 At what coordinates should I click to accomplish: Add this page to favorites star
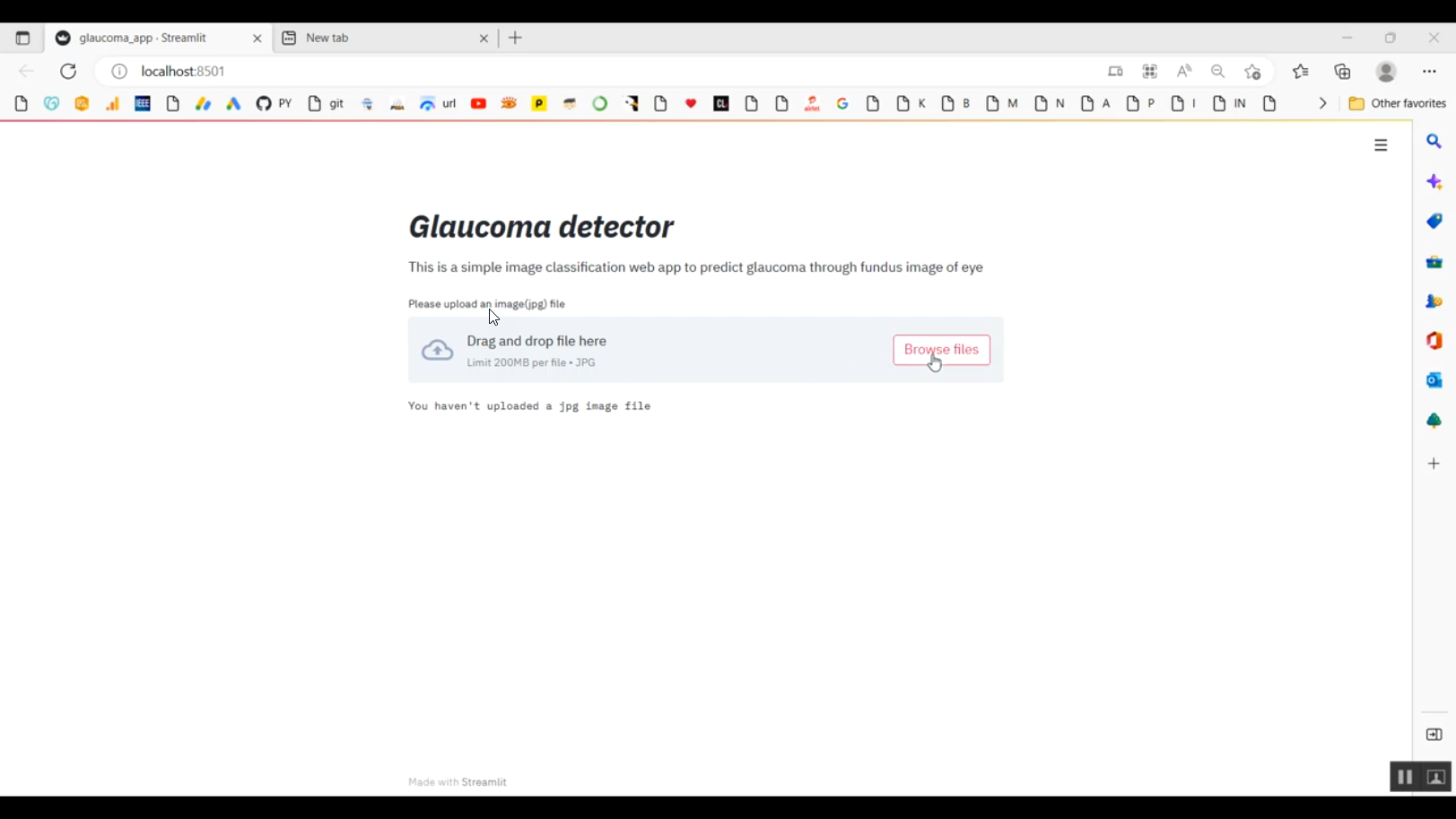coord(1253,72)
